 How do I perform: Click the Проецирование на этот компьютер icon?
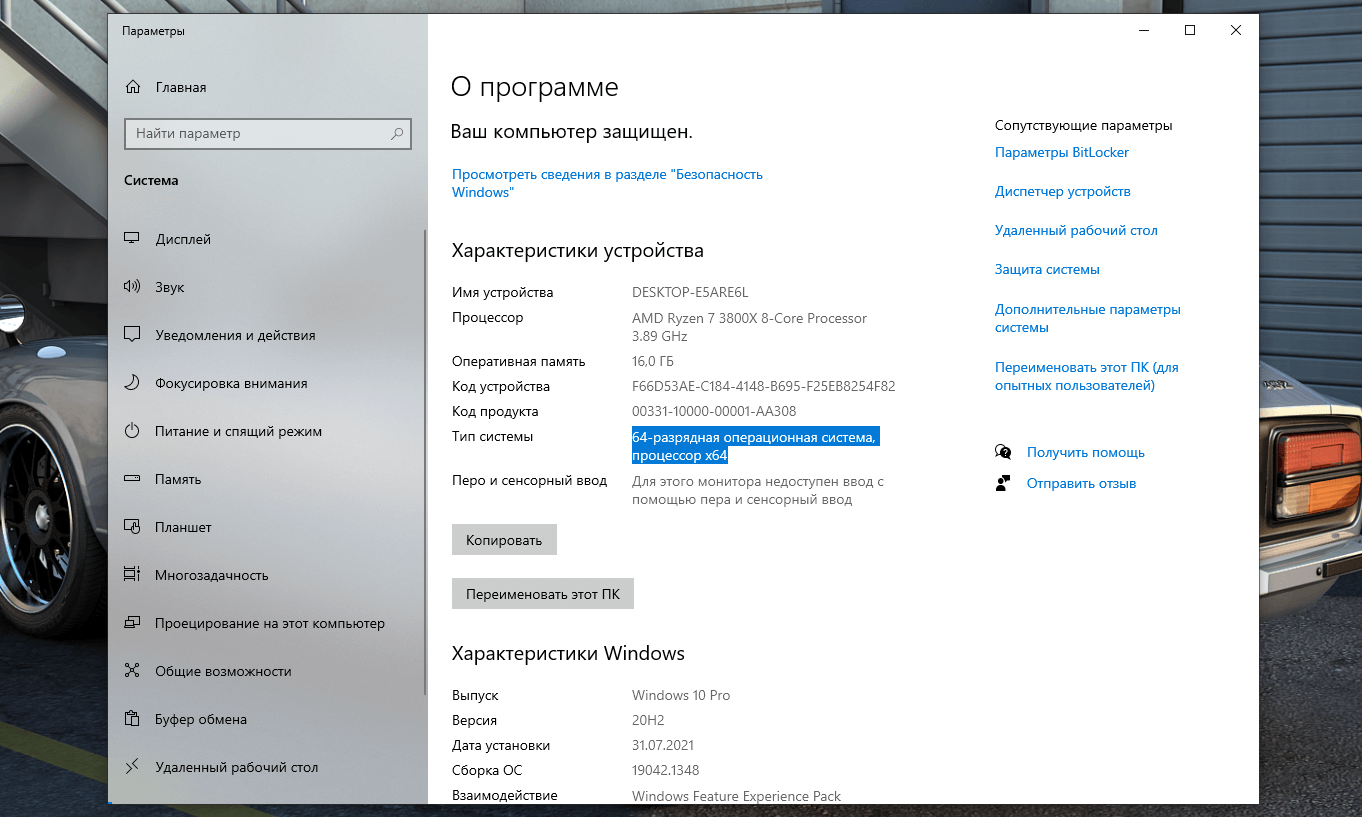(x=131, y=623)
